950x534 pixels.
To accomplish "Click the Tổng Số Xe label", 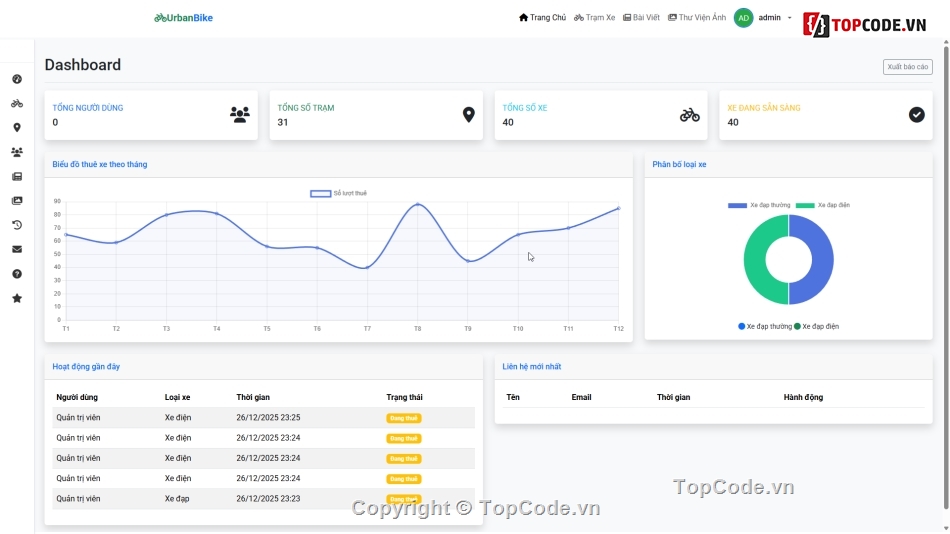I will 525,108.
